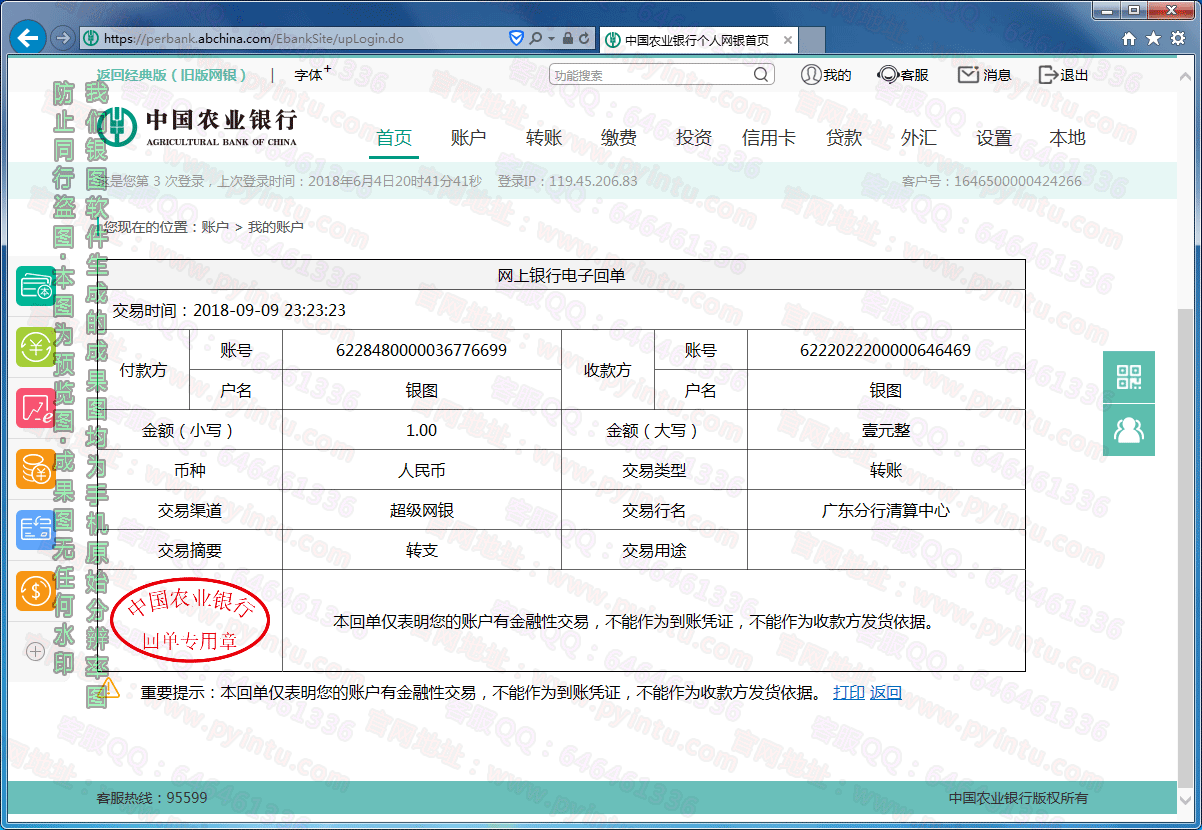Open 贷款 navigation menu

tap(844, 138)
